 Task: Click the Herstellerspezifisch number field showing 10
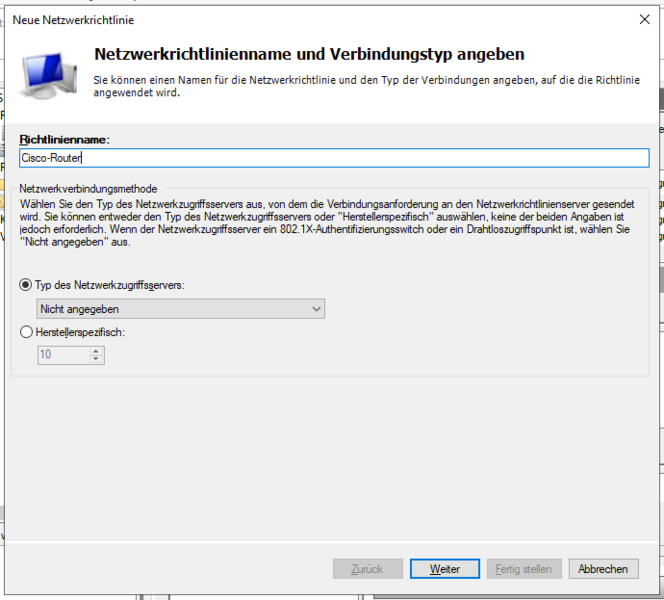pos(61,355)
